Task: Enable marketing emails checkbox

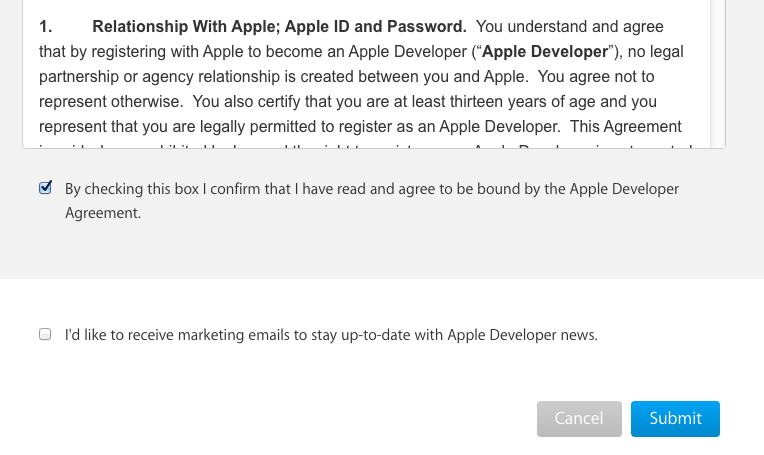Action: (x=45, y=335)
